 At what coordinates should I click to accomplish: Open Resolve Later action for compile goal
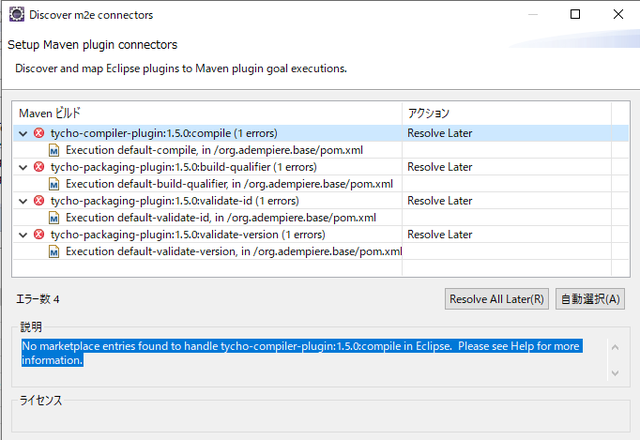(440, 133)
